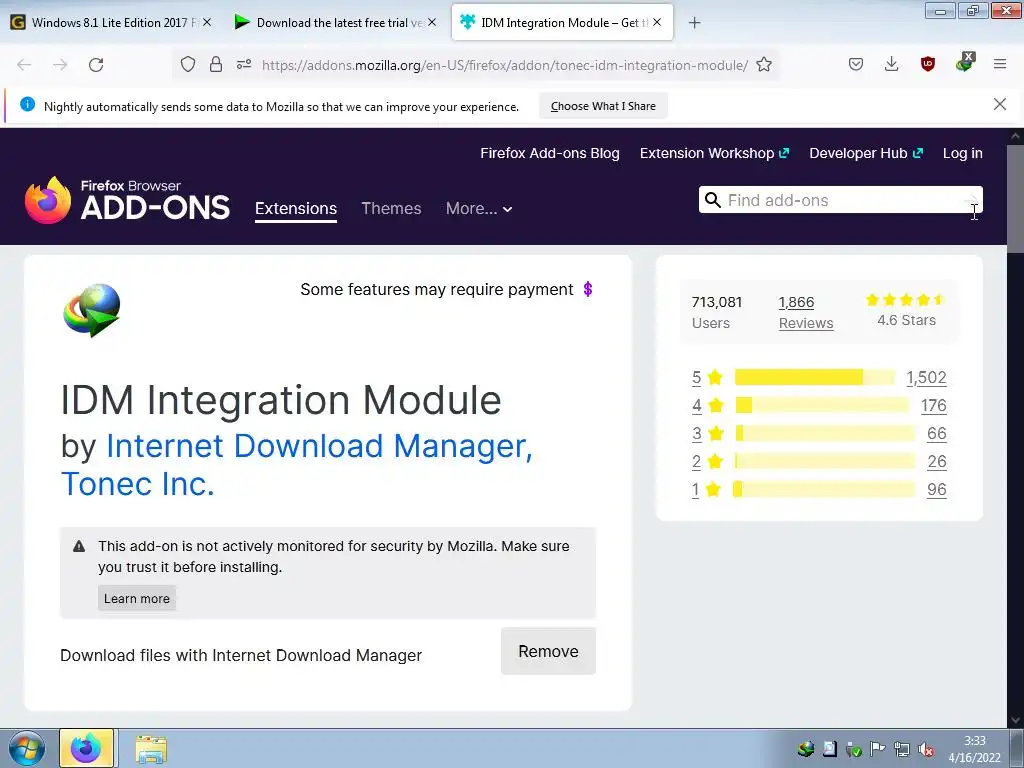Open a new tab with plus button
Image resolution: width=1024 pixels, height=768 pixels.
(695, 23)
